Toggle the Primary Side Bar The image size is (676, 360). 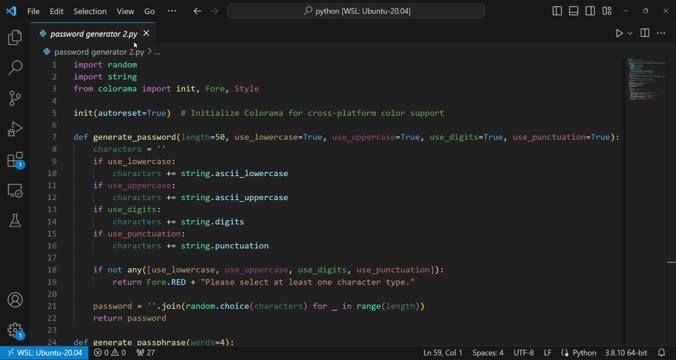click(557, 11)
